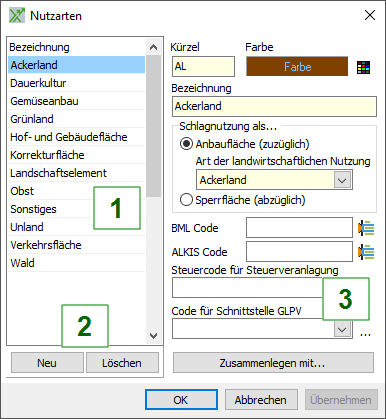Select Verkehrsfläche in the list
This screenshot has width=386, height=419.
tap(77, 245)
